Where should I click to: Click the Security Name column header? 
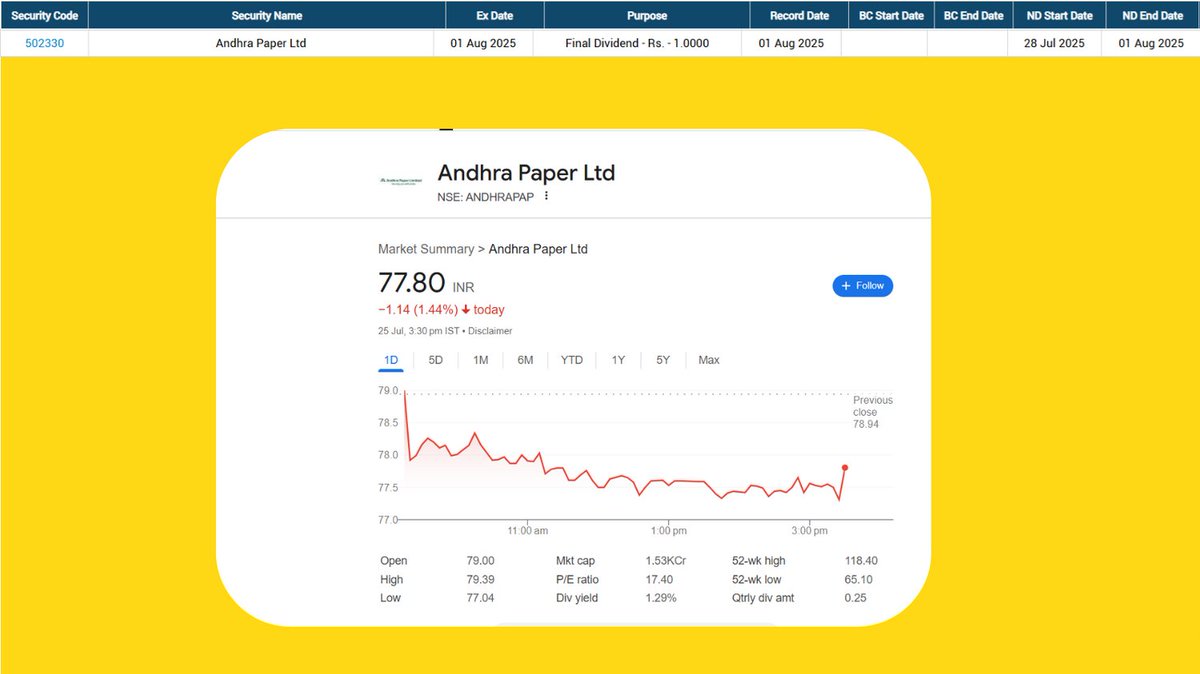click(x=266, y=15)
